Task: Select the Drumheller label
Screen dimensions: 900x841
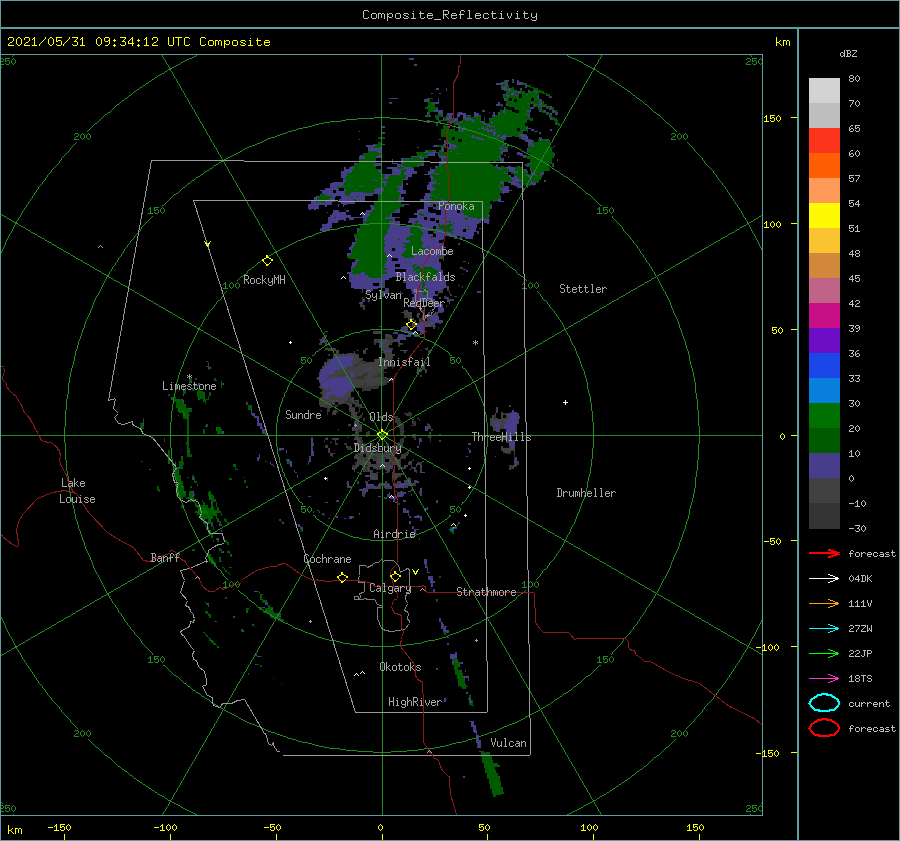Action: tap(586, 493)
